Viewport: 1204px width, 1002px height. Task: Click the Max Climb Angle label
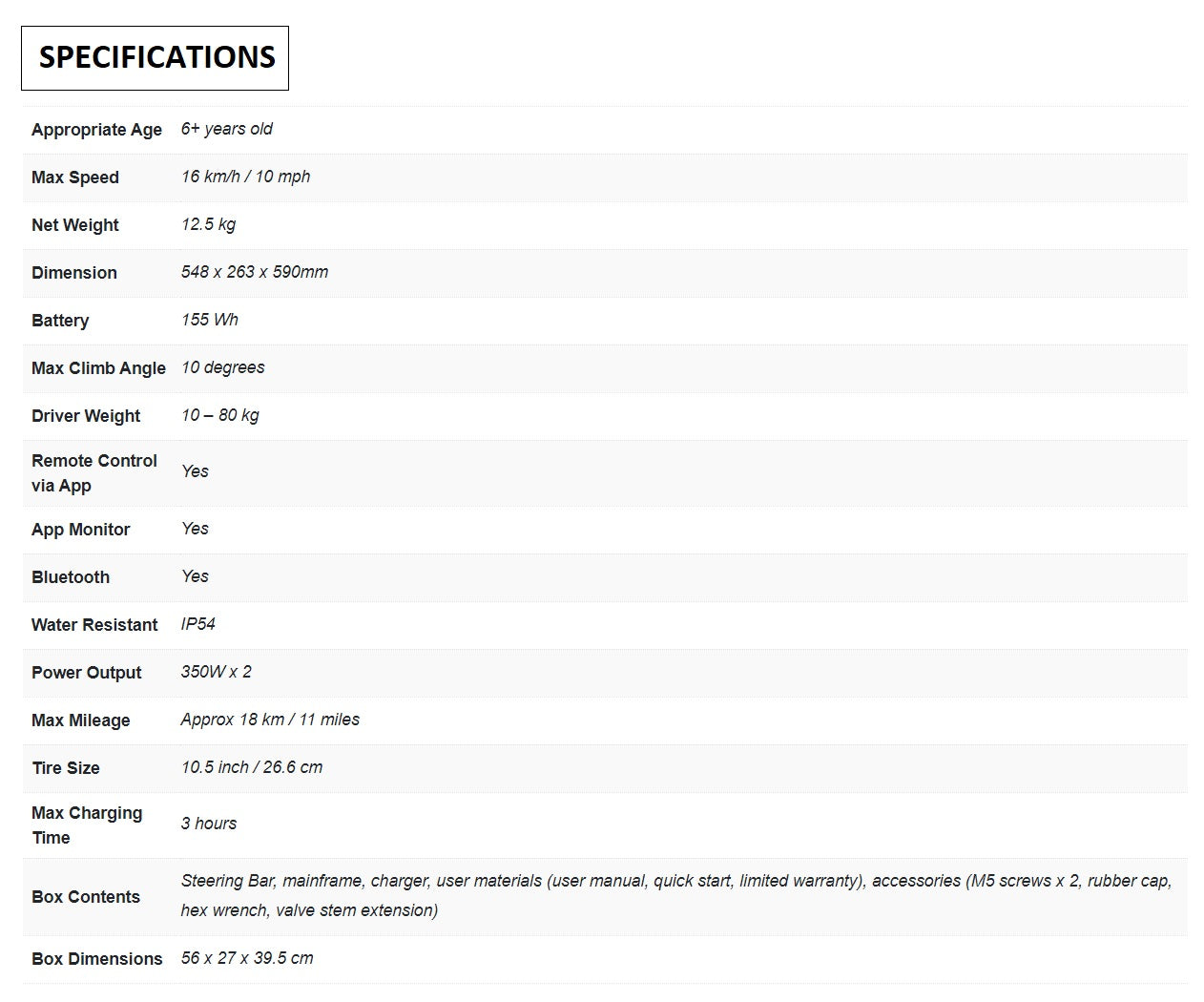pos(98,368)
